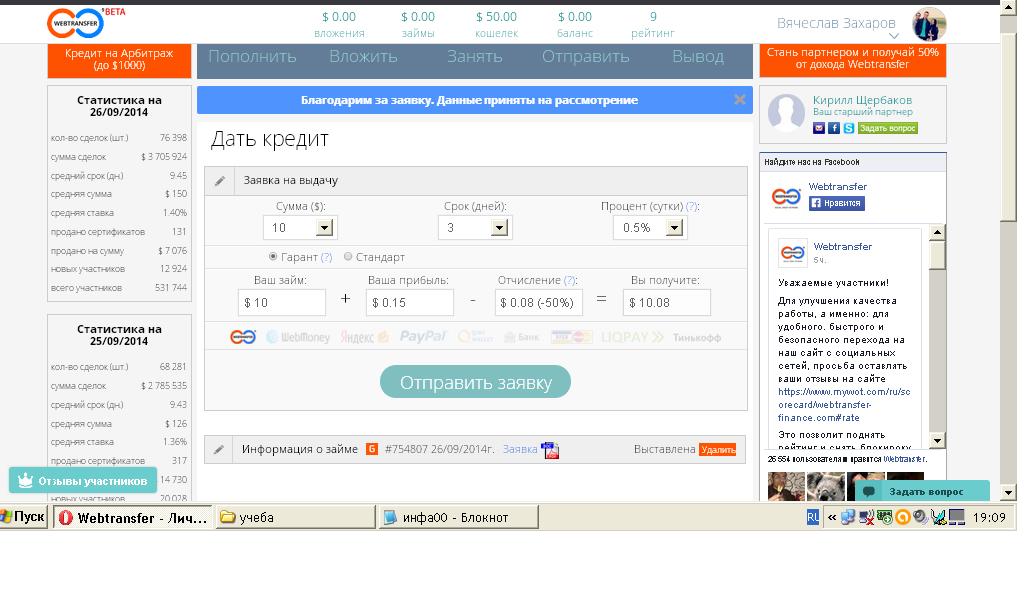Click the Facebook 'Нравится' like button
1024x600 pixels.
[837, 203]
